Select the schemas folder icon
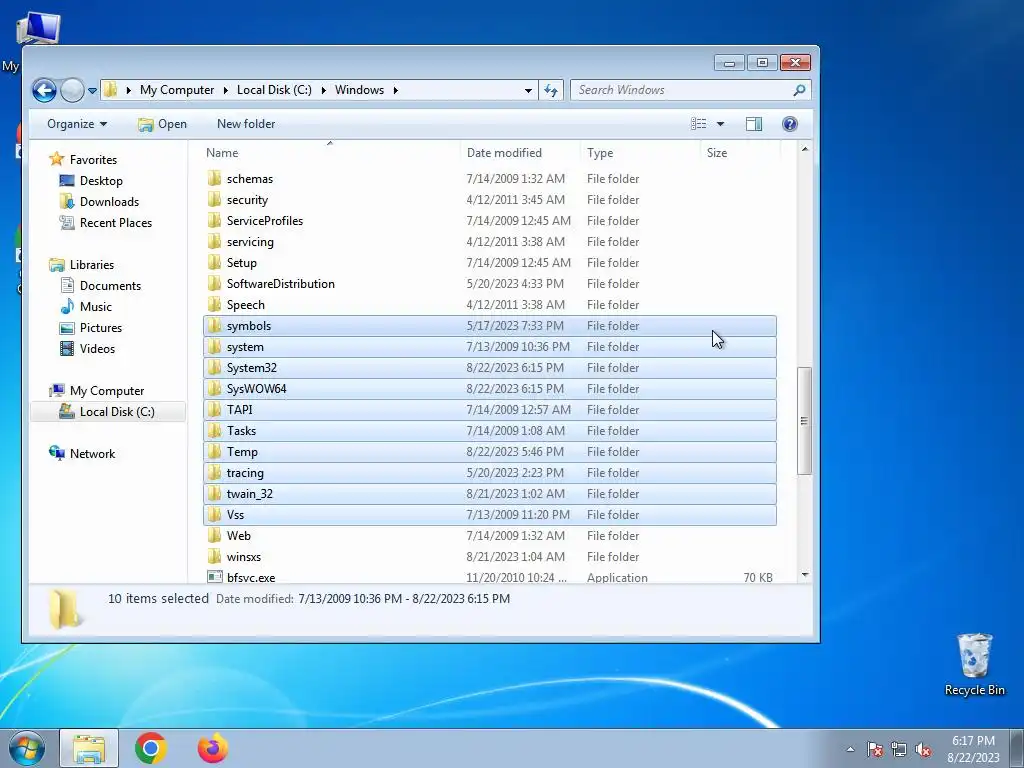Viewport: 1024px width, 768px height. click(x=214, y=179)
